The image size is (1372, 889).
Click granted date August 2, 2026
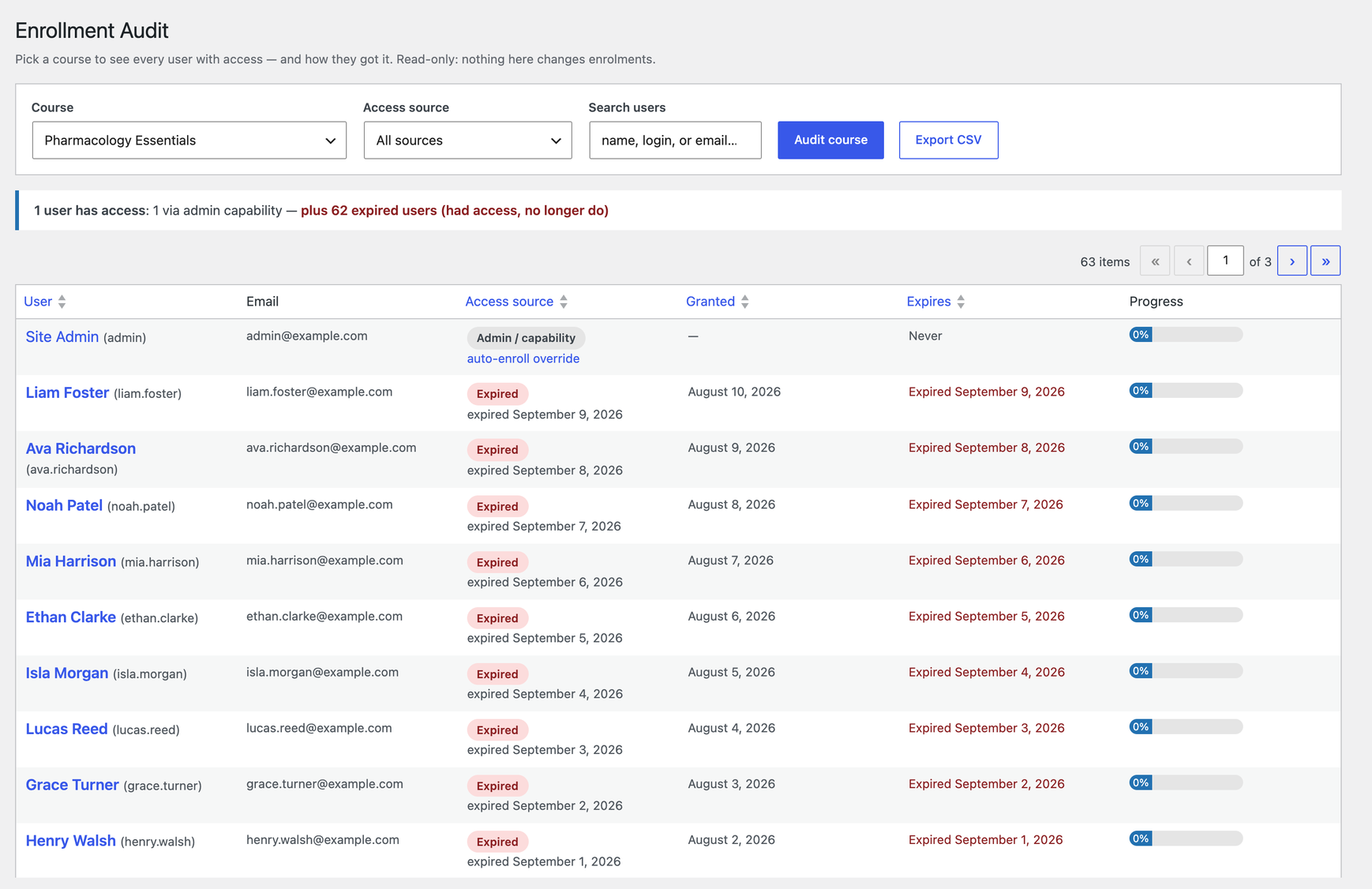point(731,840)
